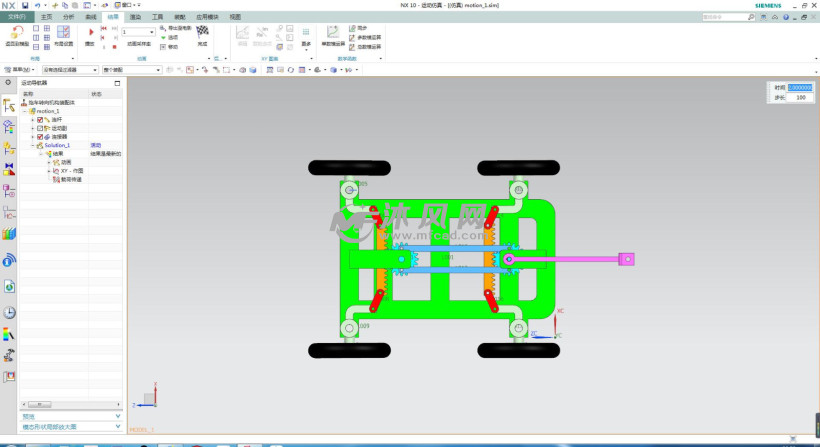The image size is (820, 447).
Task: Open the Assembly Navigator resource bar icon
Action: coord(9,127)
